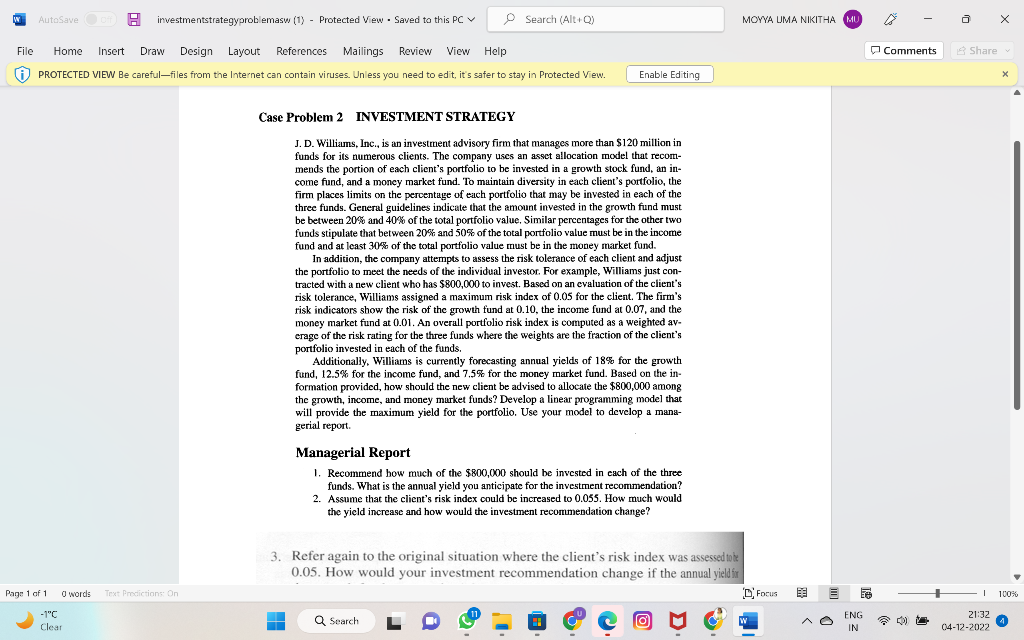Open the weather widget on taskbar
Image resolution: width=1024 pixels, height=640 pixels.
[x=38, y=620]
